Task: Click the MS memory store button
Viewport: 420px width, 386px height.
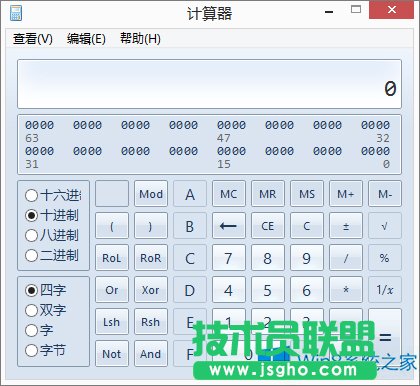Action: (307, 194)
